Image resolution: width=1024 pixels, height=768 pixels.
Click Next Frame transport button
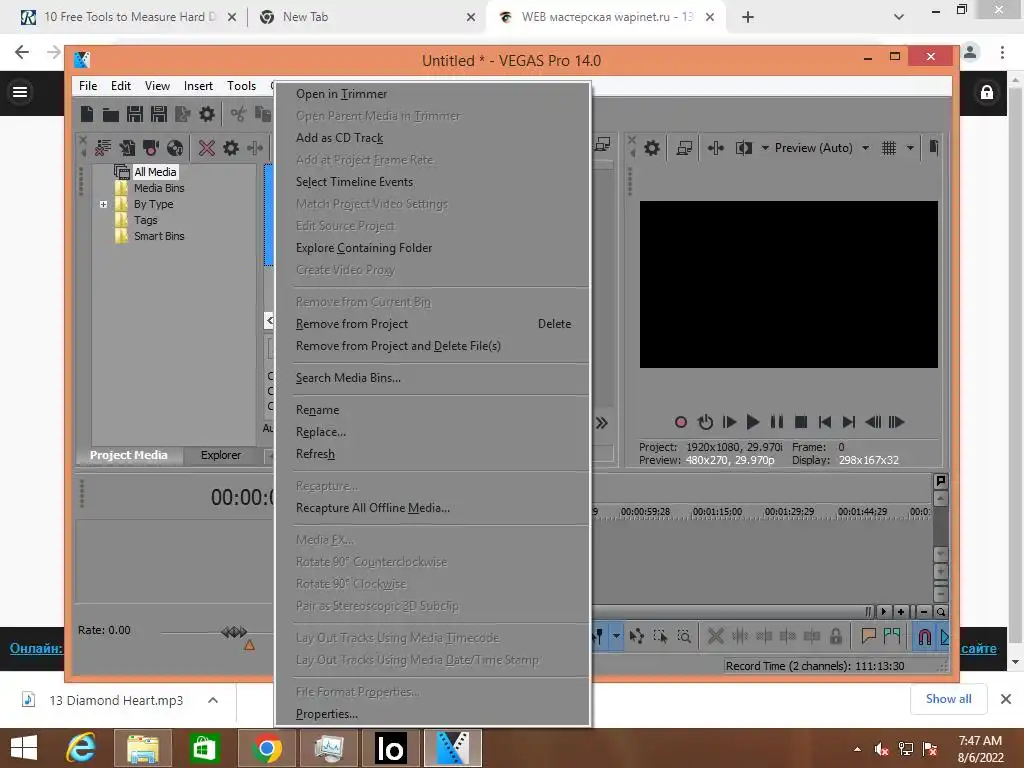897,423
